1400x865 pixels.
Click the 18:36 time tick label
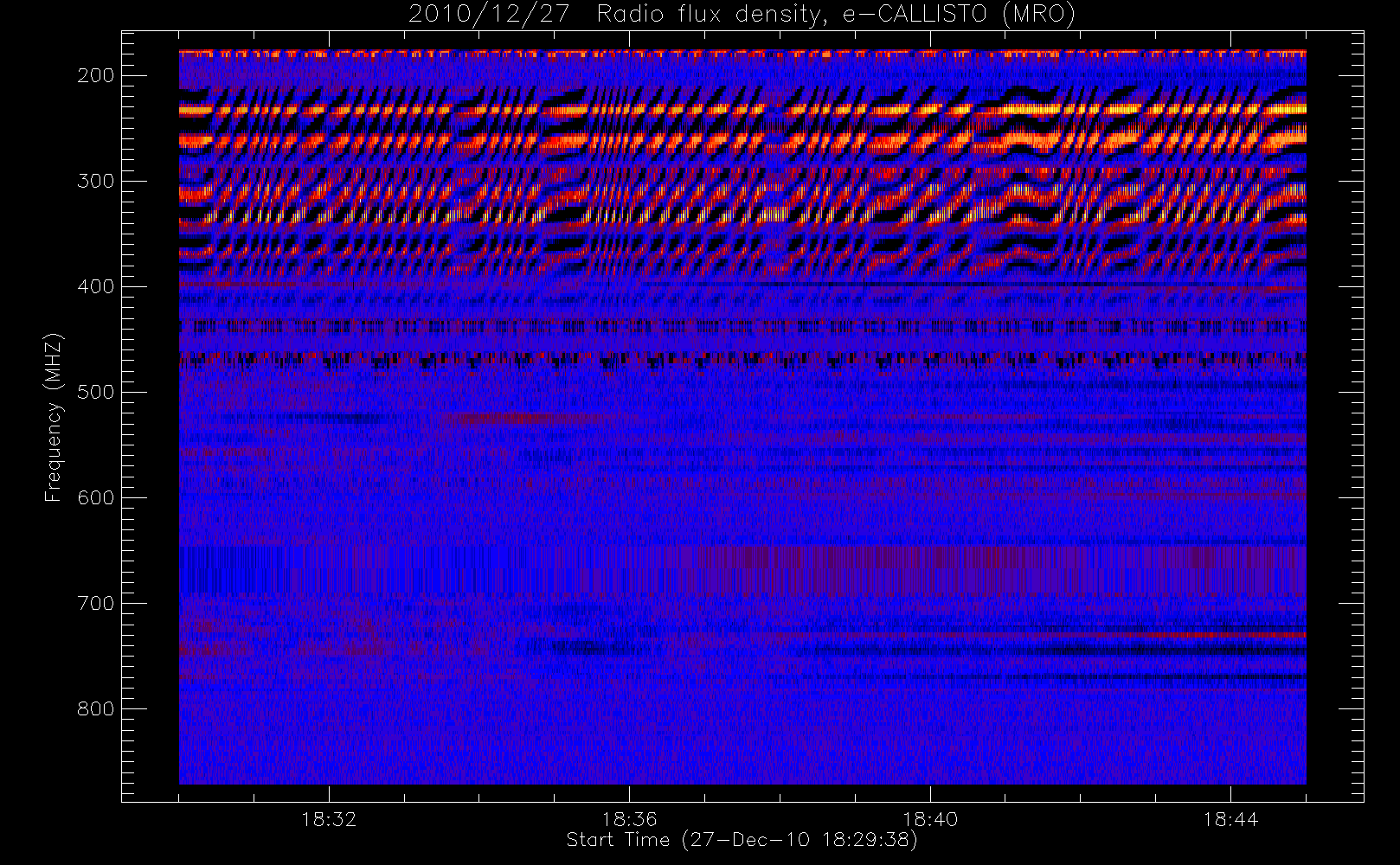629,818
